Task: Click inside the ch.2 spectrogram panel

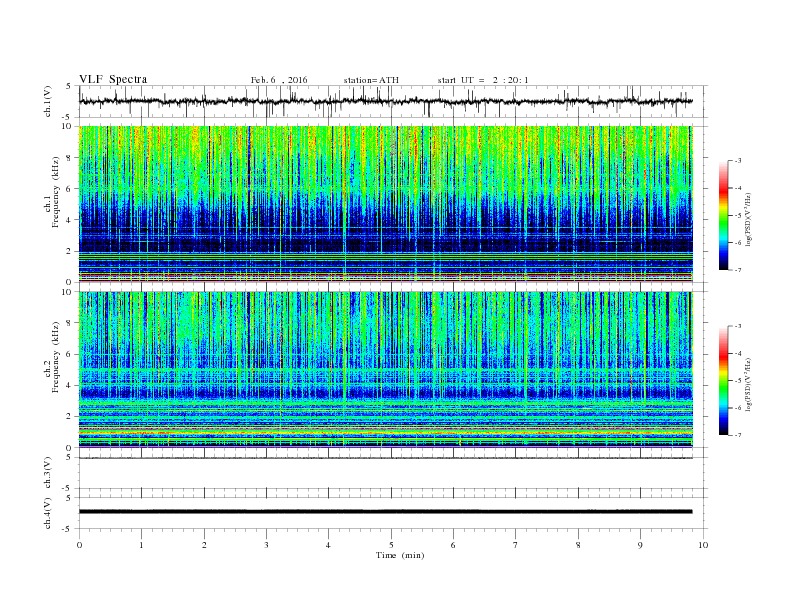Action: pos(386,369)
